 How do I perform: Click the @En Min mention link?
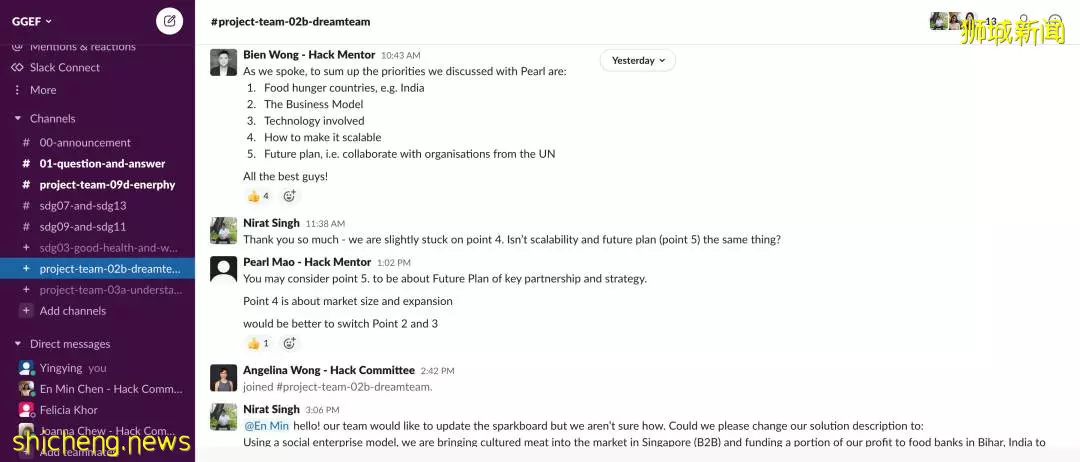click(x=267, y=426)
